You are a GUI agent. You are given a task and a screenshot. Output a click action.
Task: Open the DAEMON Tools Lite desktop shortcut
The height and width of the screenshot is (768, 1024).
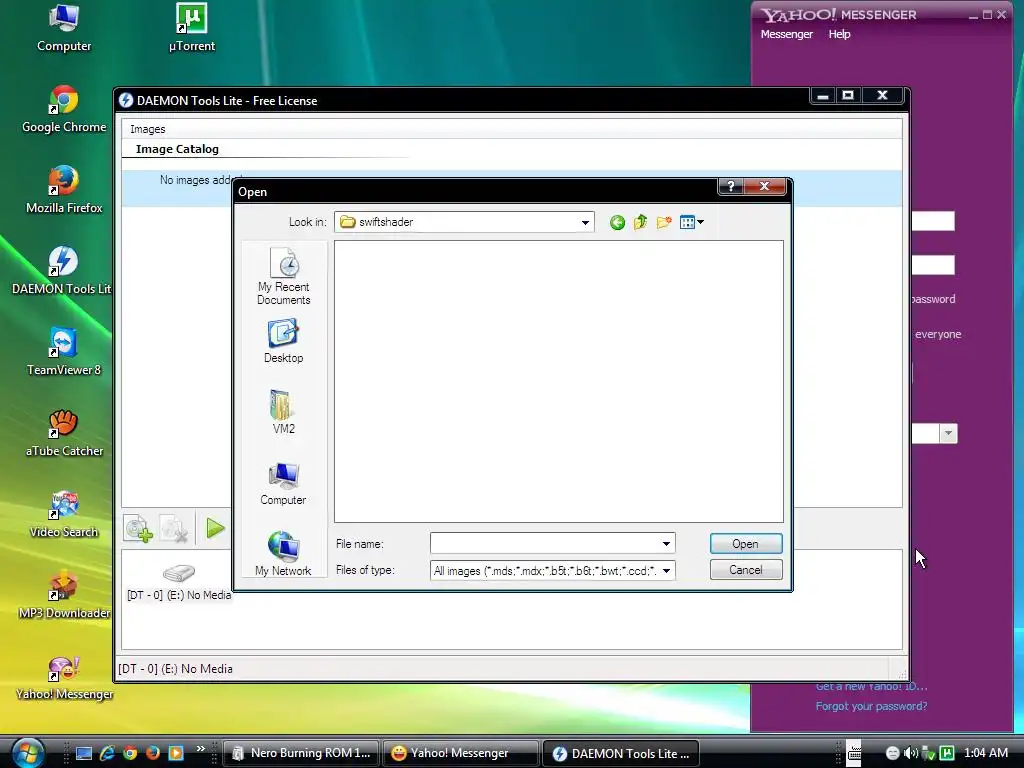point(62,271)
